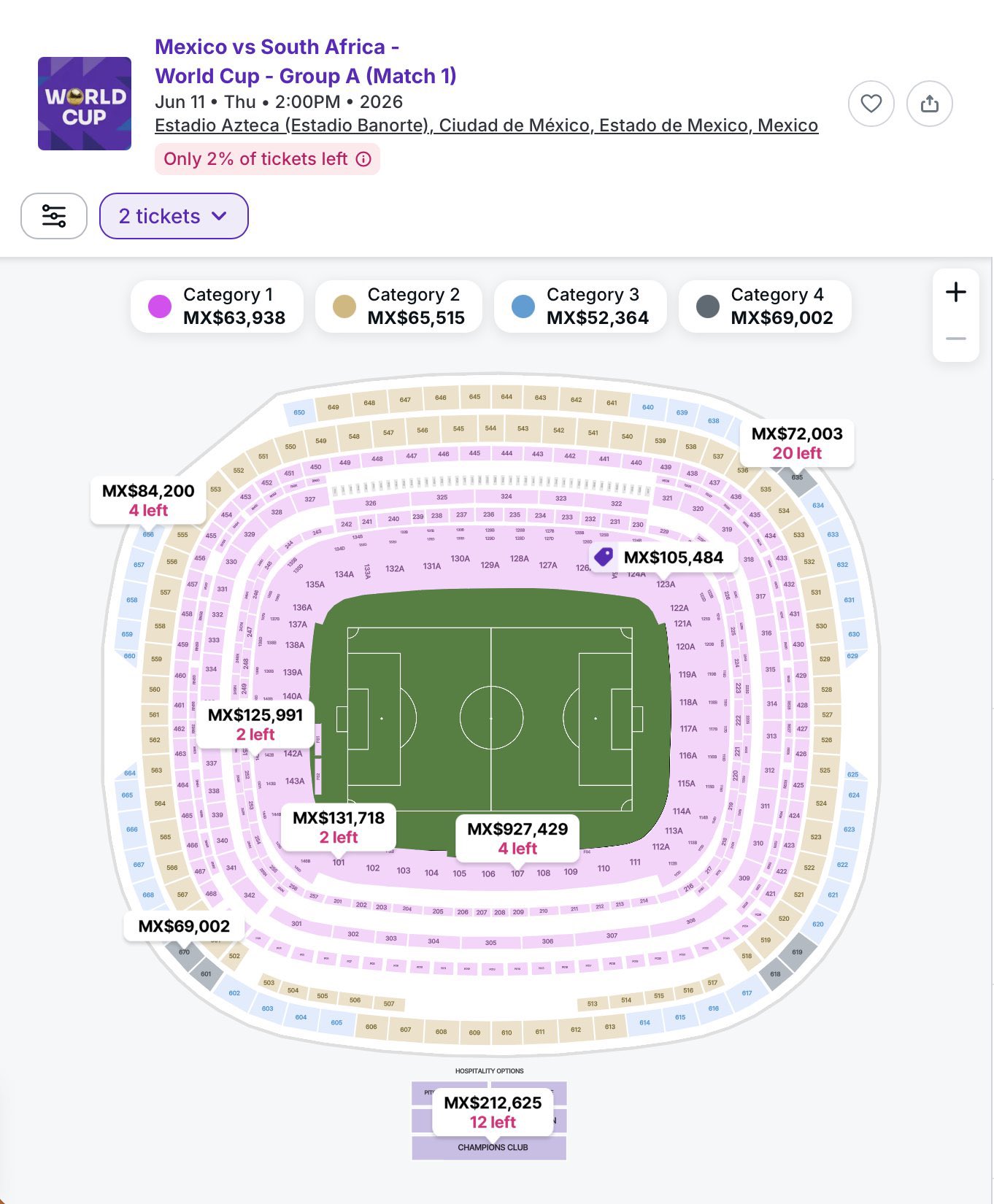Toggle Category 2 price filter
The height and width of the screenshot is (1204, 994).
click(398, 306)
